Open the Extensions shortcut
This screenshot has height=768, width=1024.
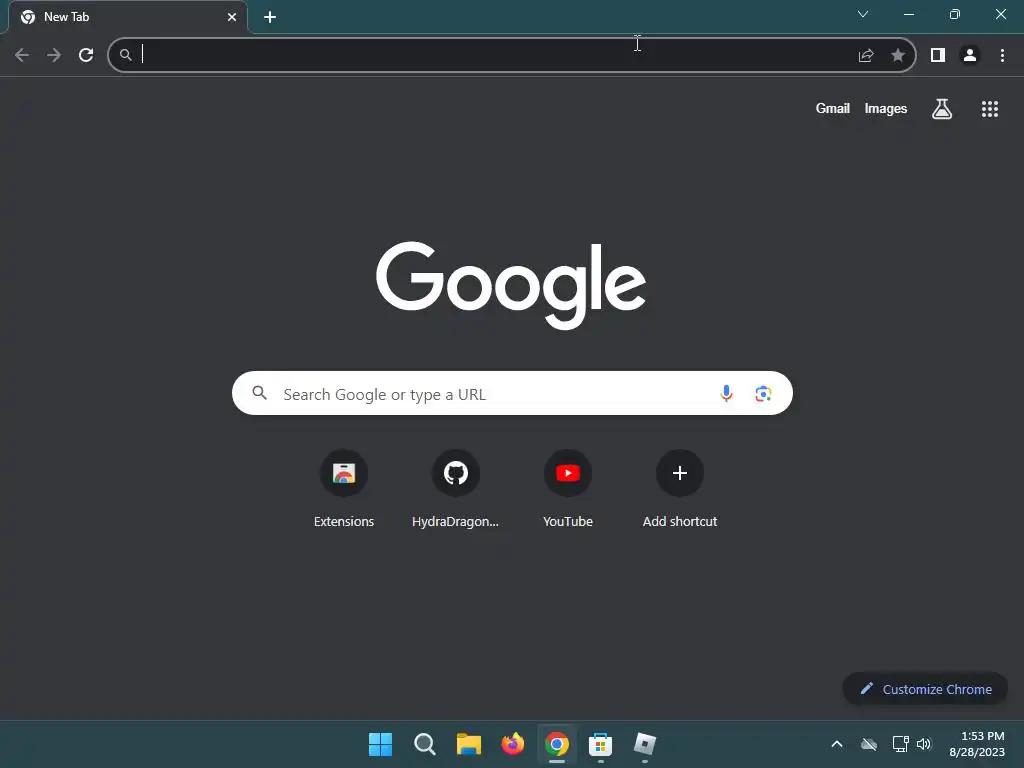(x=344, y=490)
